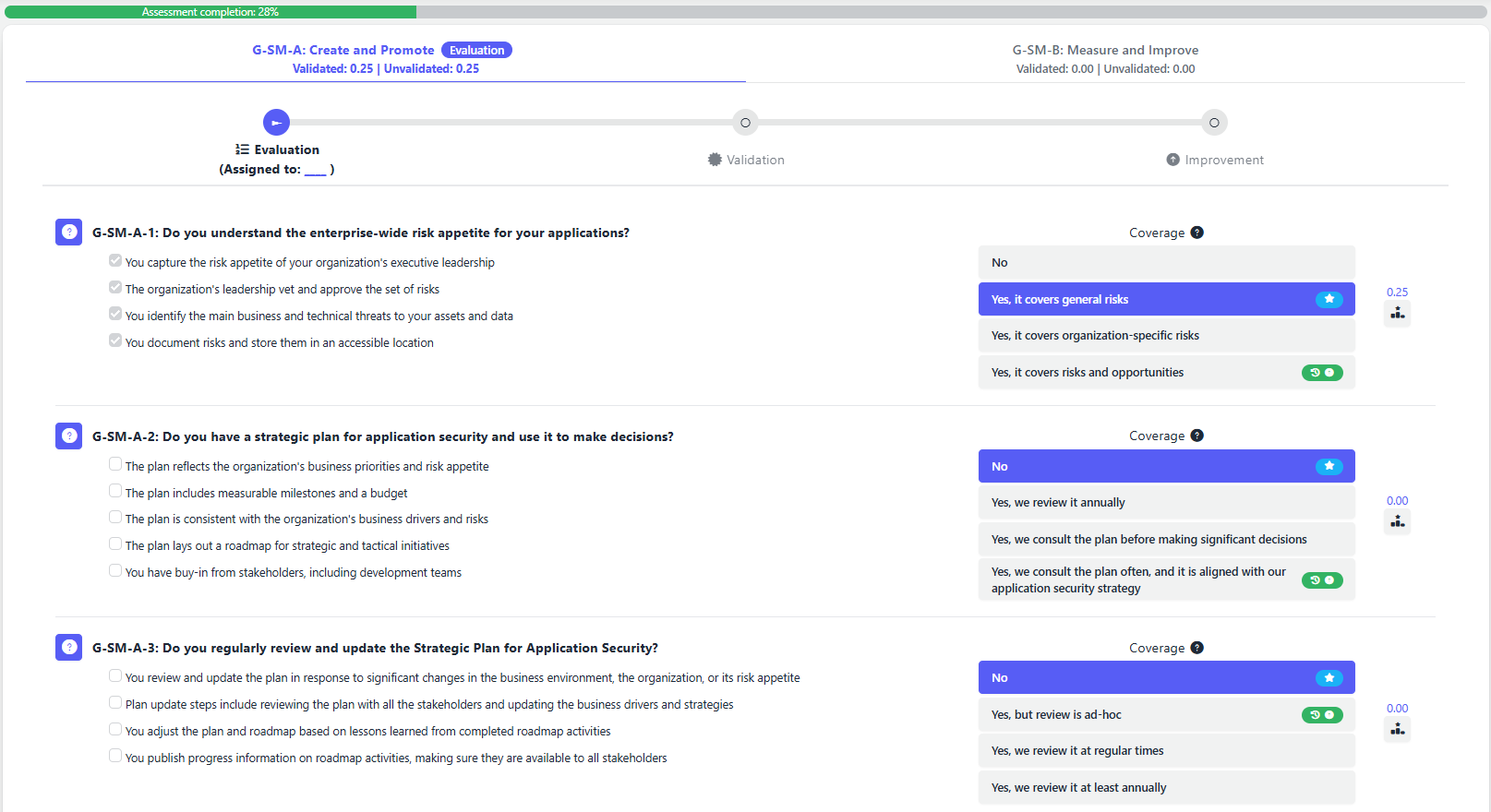
Task: Check 'The plan includes measurable milestones and a budget'
Action: pyautogui.click(x=115, y=491)
